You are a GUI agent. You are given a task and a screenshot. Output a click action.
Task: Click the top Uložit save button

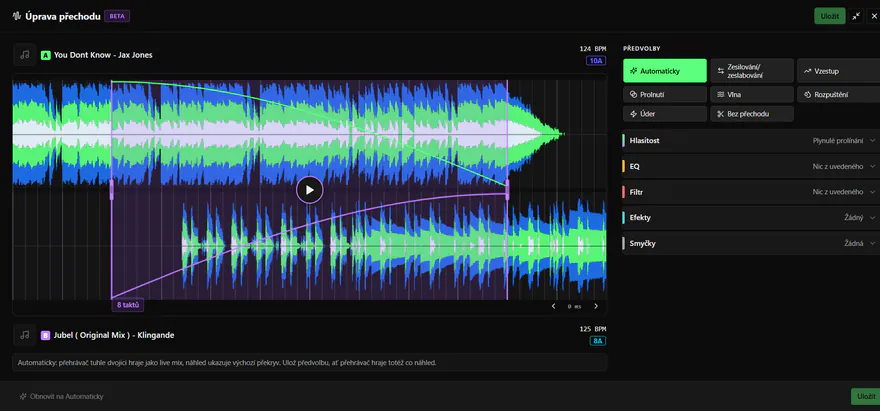[829, 16]
